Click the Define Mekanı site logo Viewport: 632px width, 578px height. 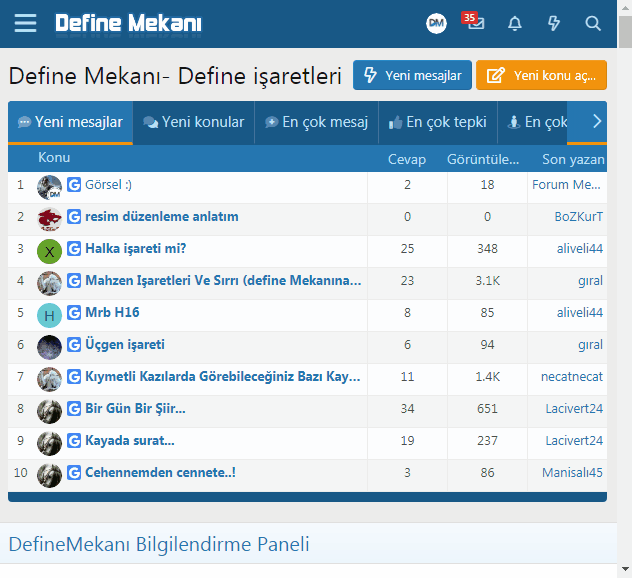coord(128,23)
